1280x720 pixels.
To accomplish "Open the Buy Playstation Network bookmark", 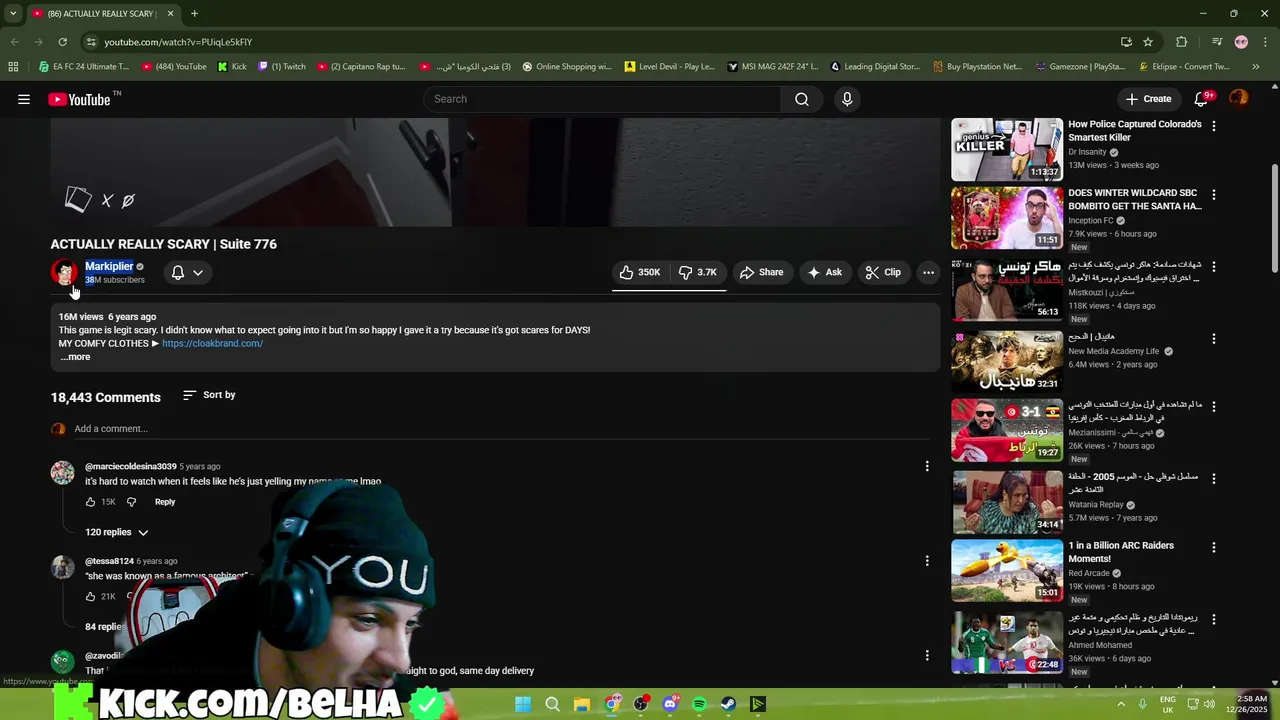I will (977, 67).
